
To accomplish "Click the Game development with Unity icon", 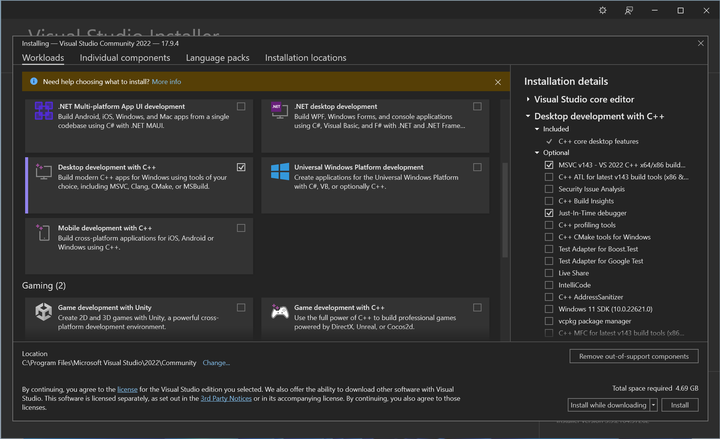I will tap(44, 313).
